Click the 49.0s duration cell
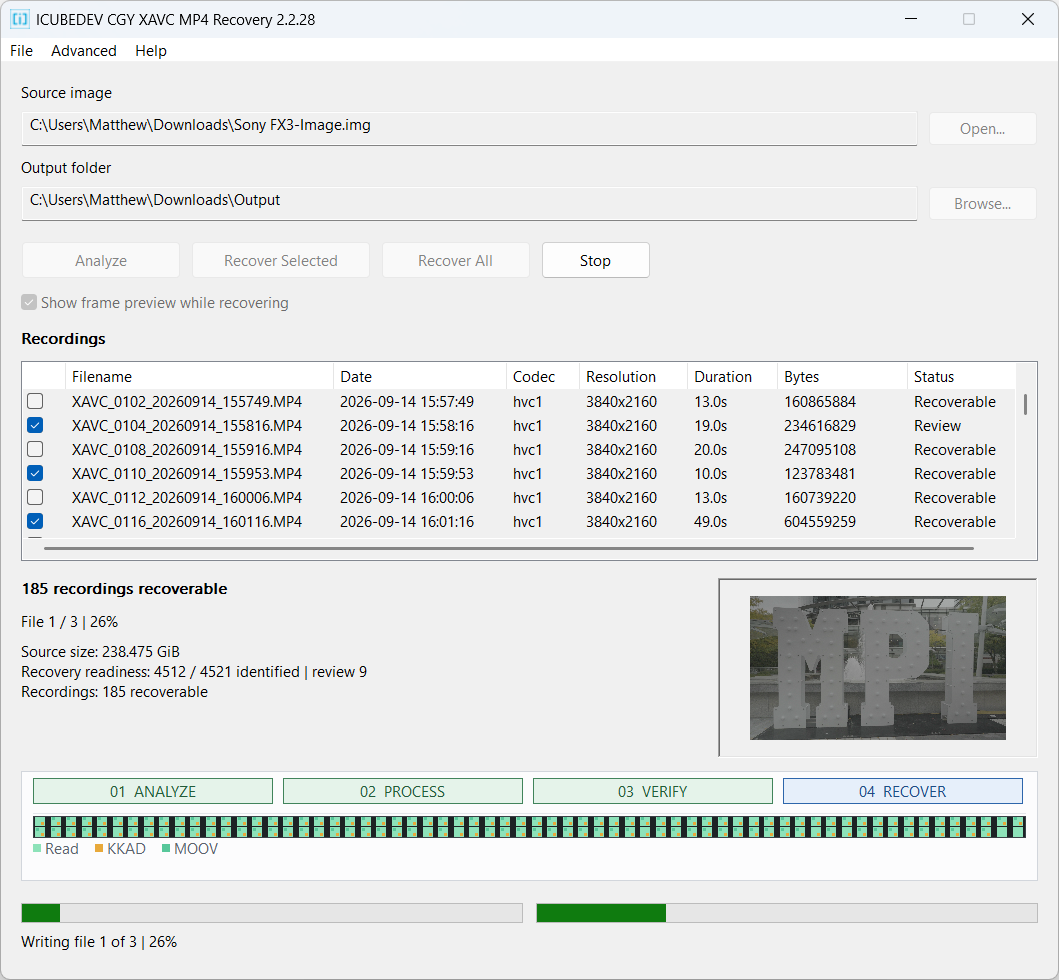Image resolution: width=1059 pixels, height=980 pixels. [x=711, y=521]
